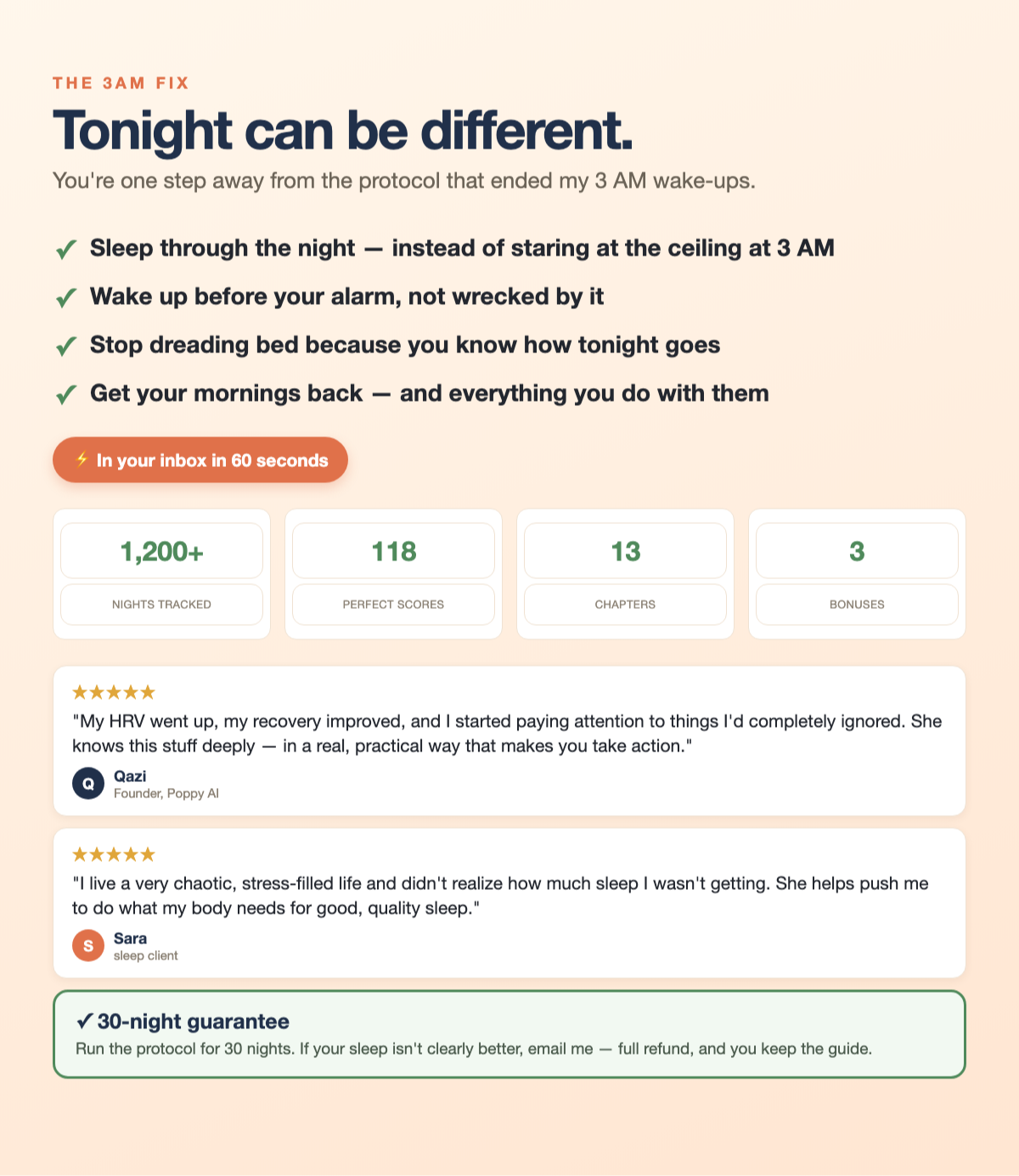Screen dimensions: 1019x1176
Task: Click the '30-night guarantee' heading
Action: coord(194,1021)
